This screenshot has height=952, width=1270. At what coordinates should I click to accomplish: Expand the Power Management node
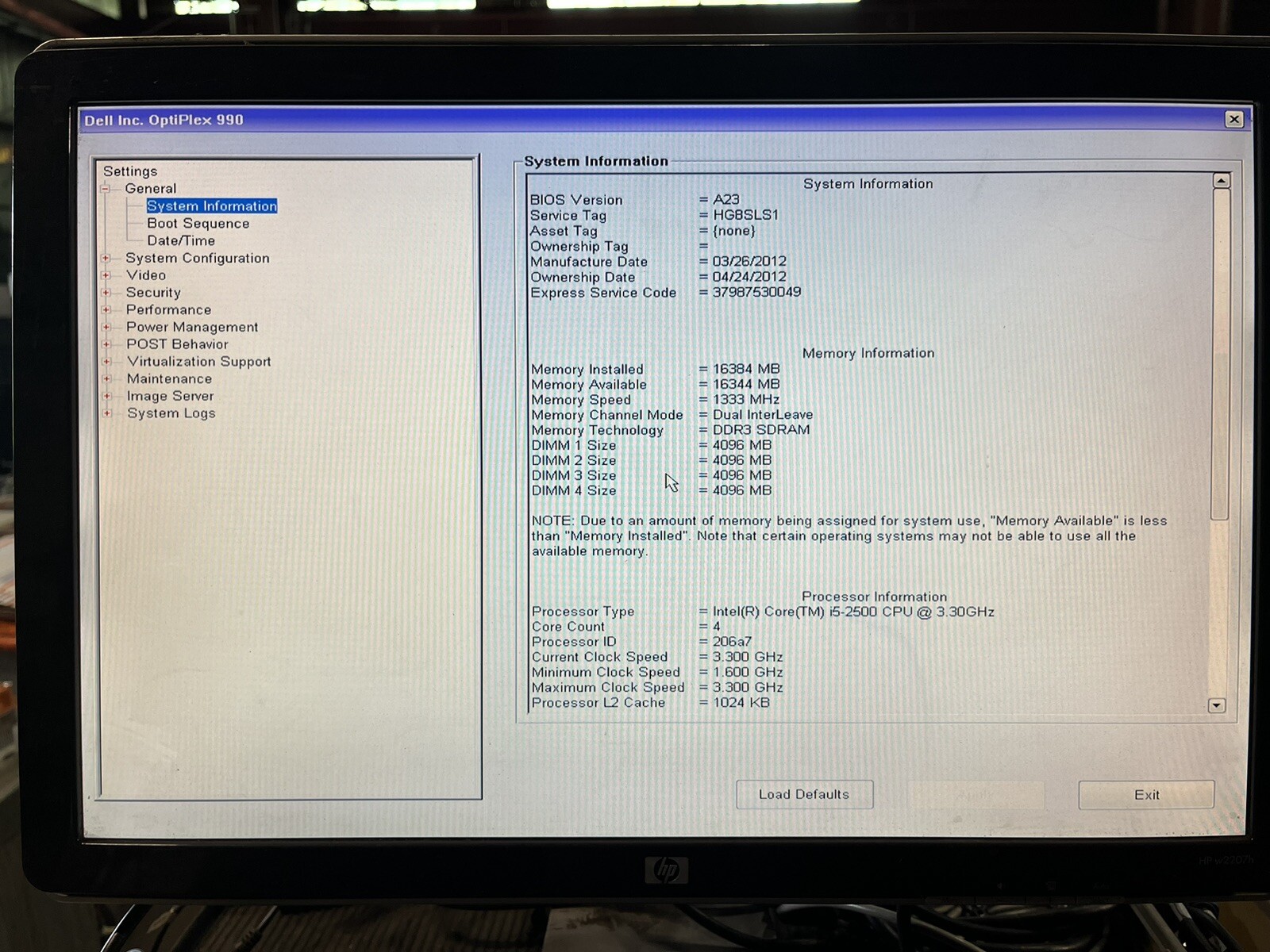pyautogui.click(x=106, y=327)
